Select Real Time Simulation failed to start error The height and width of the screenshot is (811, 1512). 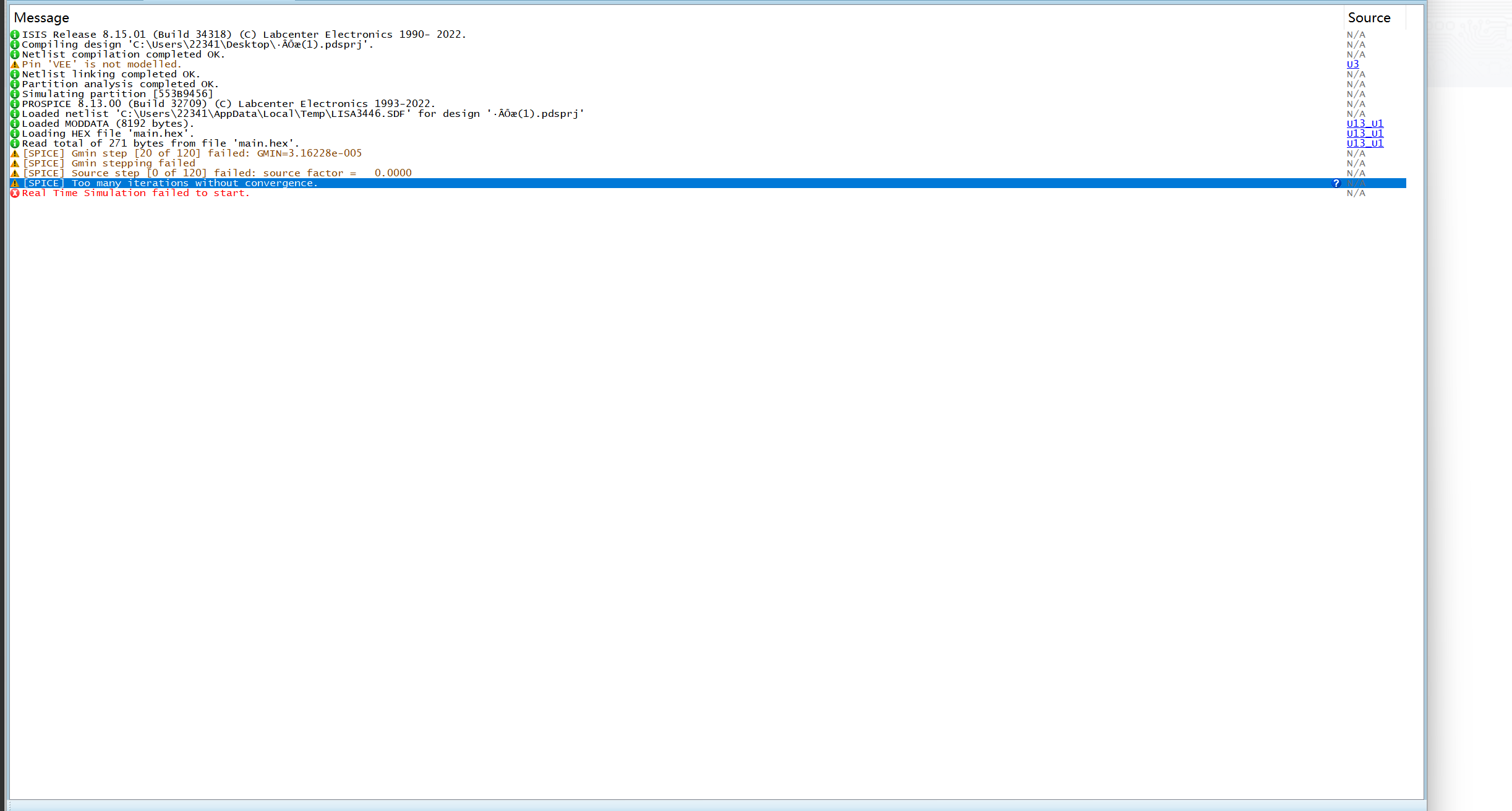pyautogui.click(x=136, y=193)
